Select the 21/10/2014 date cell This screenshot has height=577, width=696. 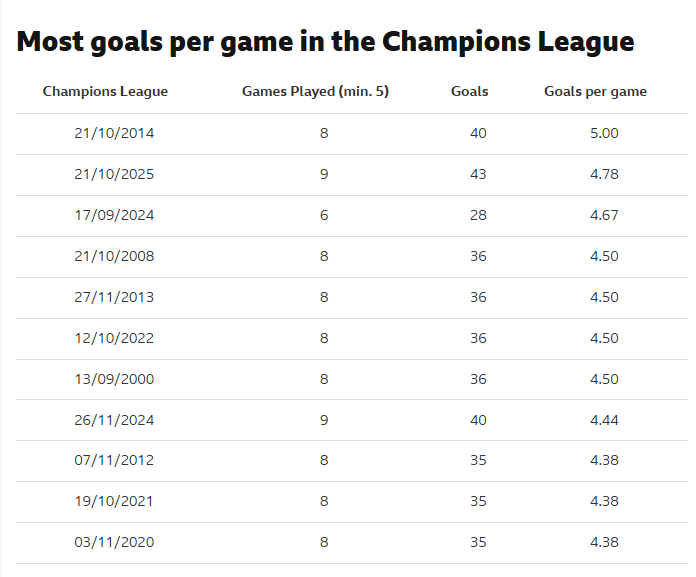114,133
